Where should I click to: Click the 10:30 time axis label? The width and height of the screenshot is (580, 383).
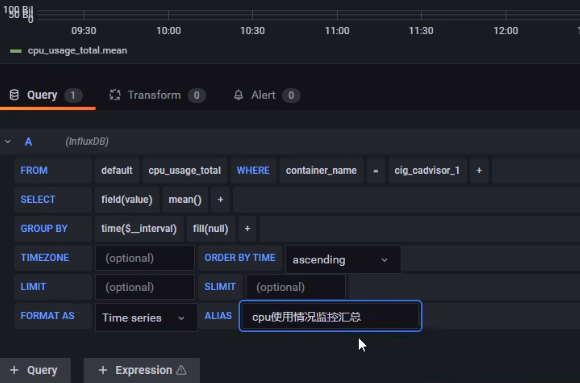point(252,31)
